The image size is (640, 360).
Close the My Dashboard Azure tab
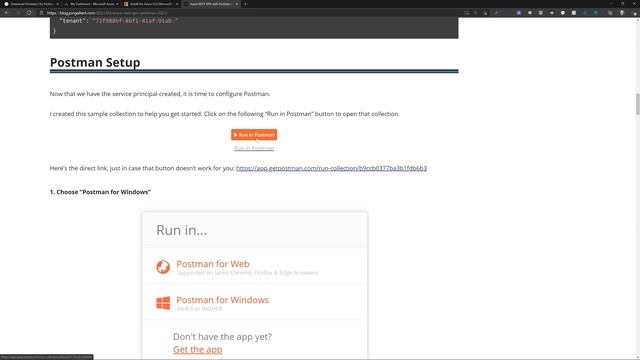118,4
